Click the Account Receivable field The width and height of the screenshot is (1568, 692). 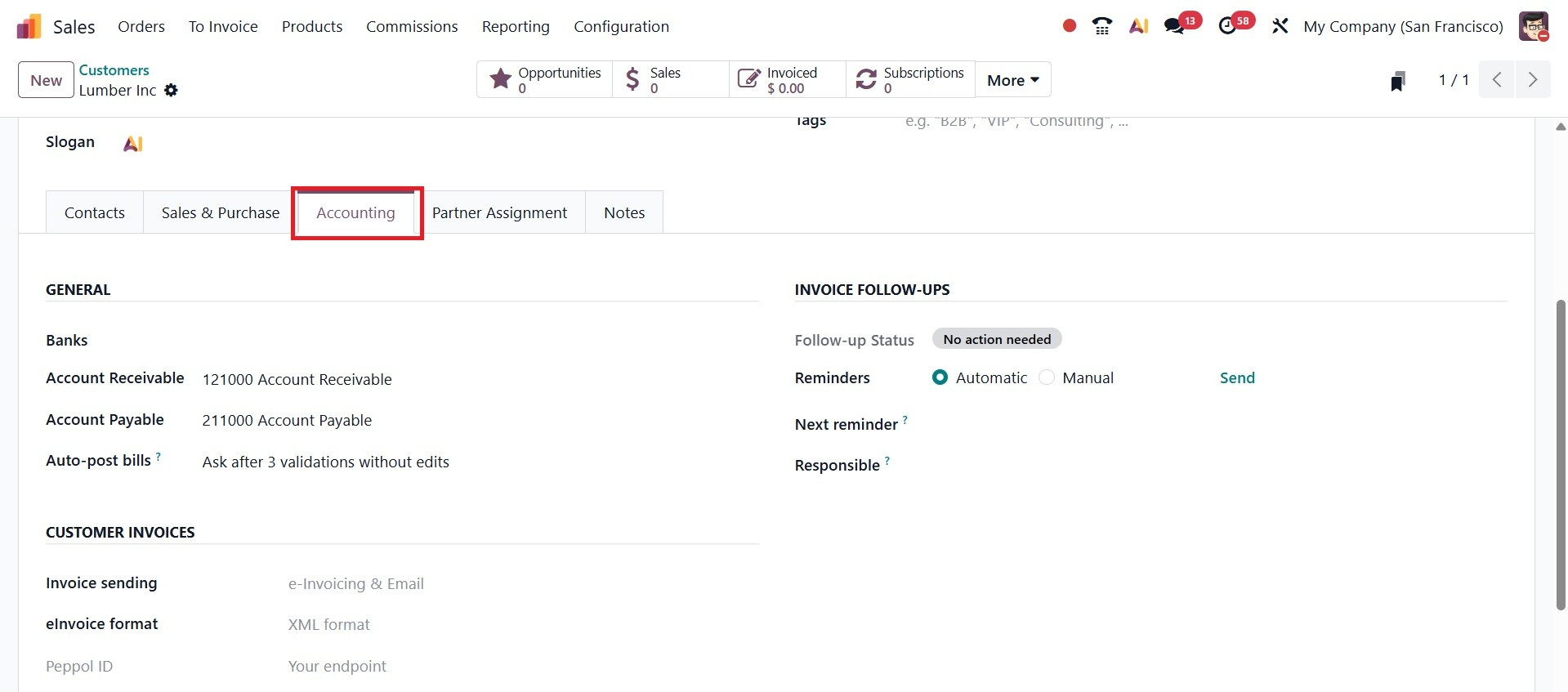[x=297, y=379]
